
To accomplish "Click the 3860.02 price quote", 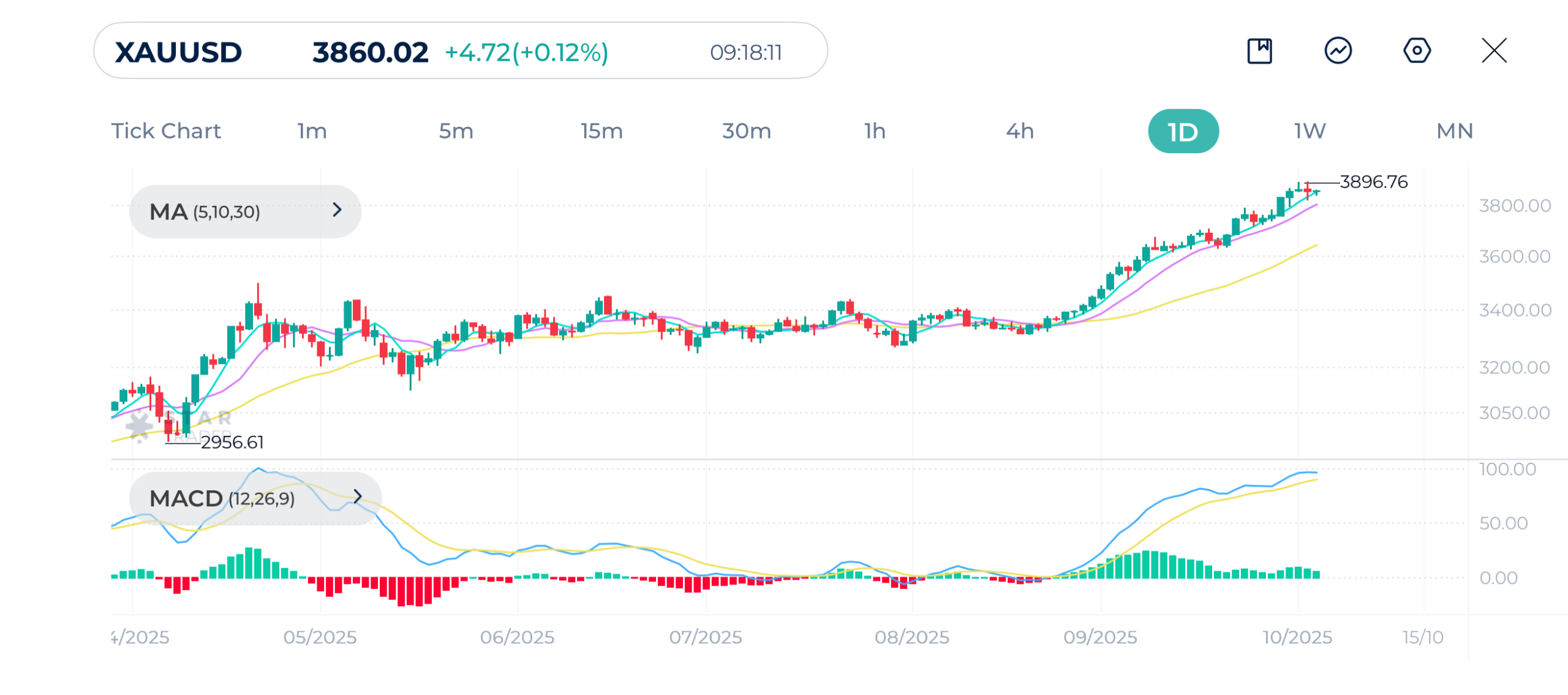I will coord(370,52).
